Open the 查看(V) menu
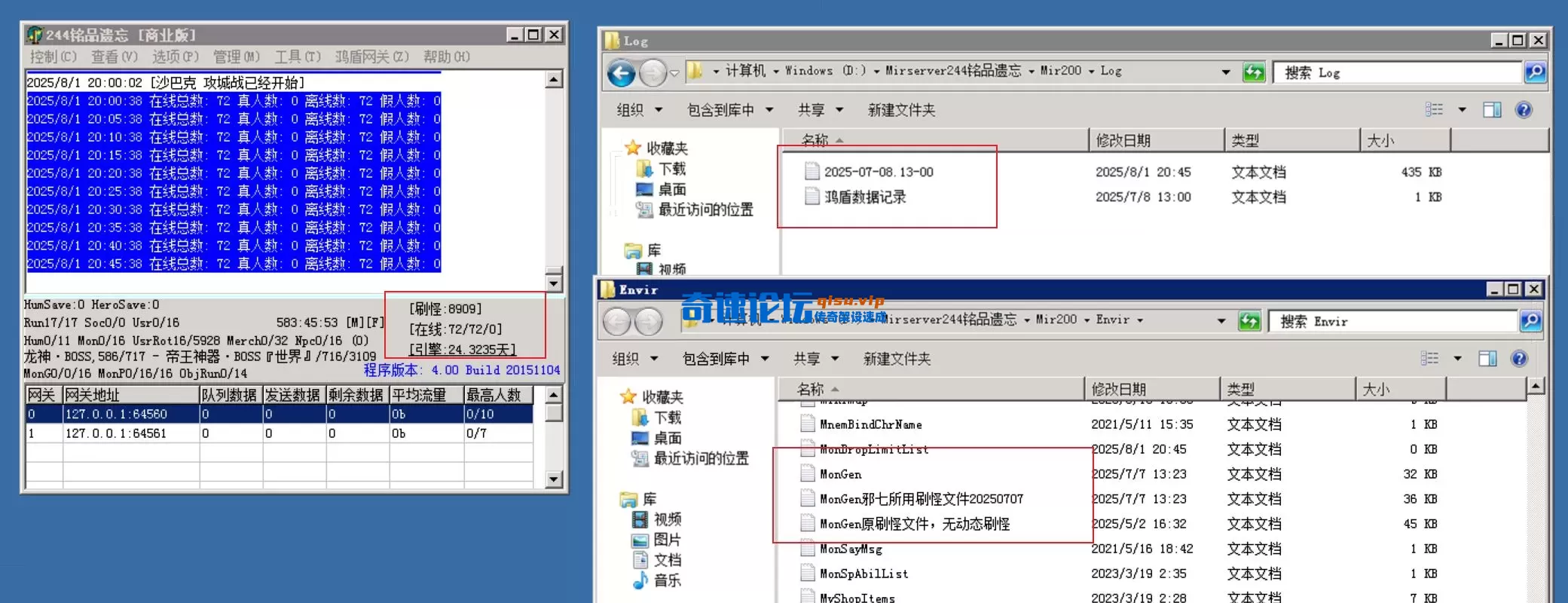This screenshot has height=603, width=1568. pos(114,57)
